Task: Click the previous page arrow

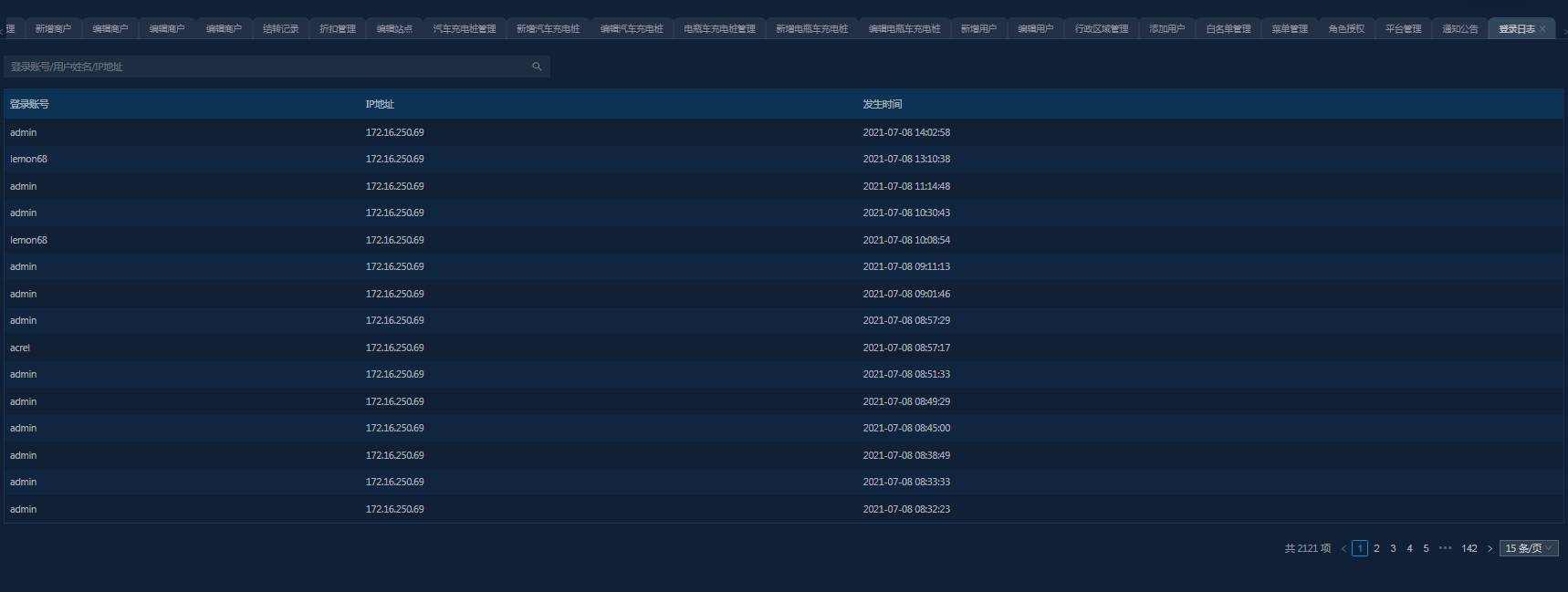Action: click(x=1343, y=548)
